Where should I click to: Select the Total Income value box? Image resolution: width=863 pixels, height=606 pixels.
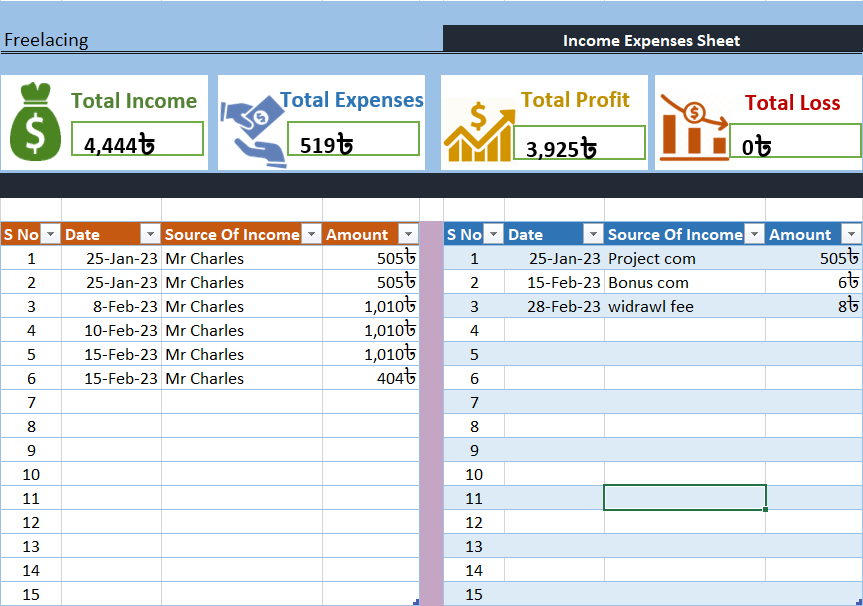(x=138, y=140)
